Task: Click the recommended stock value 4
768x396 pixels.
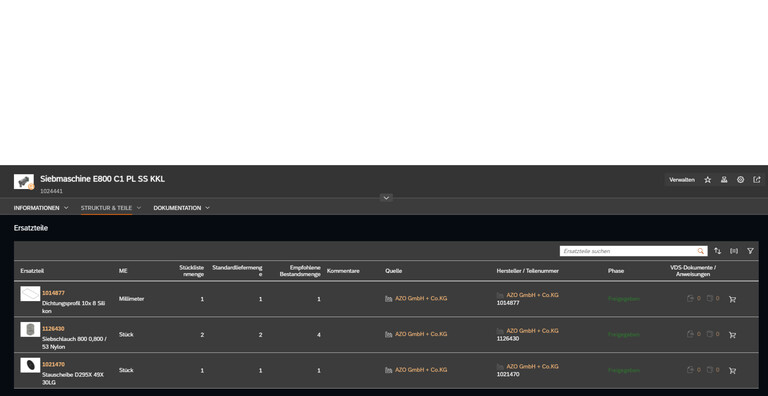Action: click(x=319, y=335)
